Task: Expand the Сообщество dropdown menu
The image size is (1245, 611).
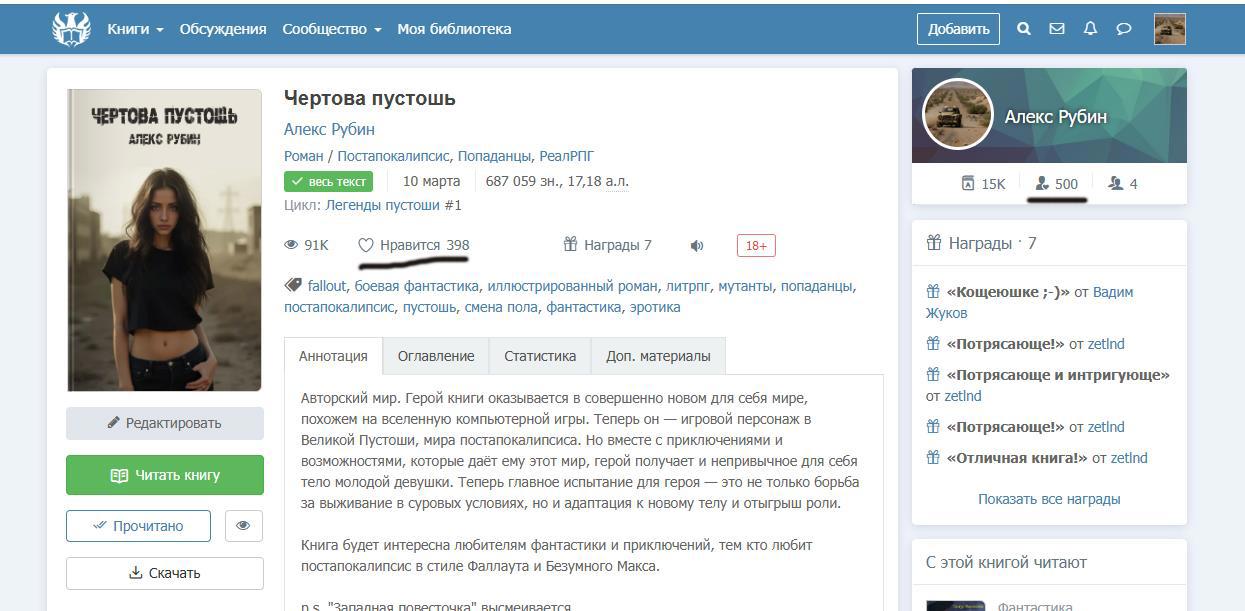Action: click(332, 29)
